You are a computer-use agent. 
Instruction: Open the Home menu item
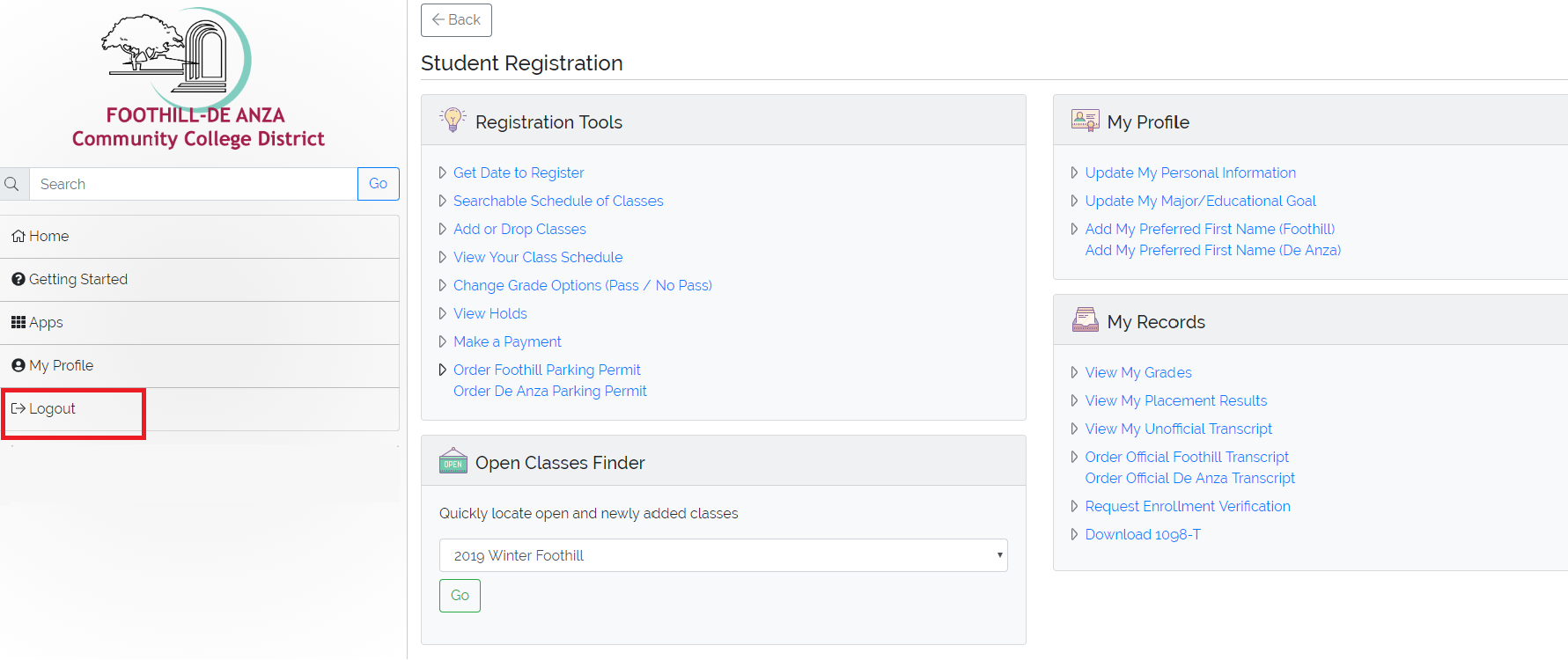(x=200, y=237)
